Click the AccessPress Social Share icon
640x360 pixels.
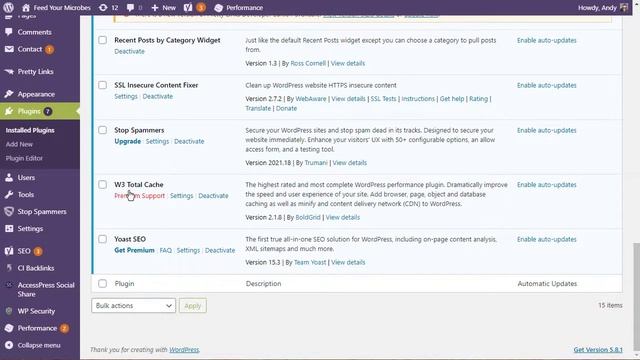[x=9, y=285]
